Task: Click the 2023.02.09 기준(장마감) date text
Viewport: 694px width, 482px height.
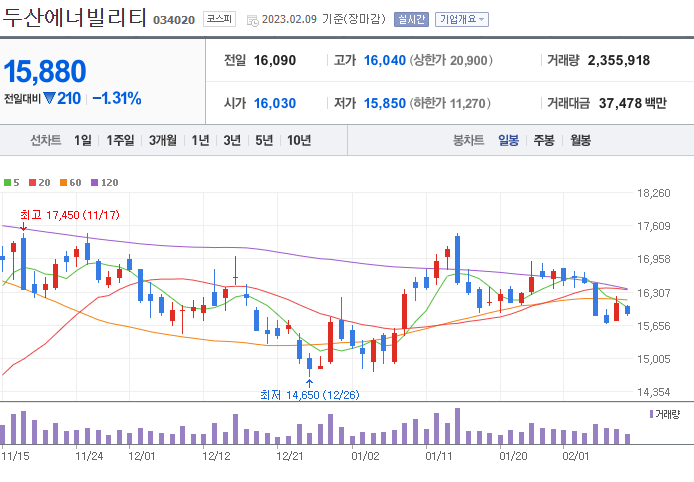Action: click(324, 19)
